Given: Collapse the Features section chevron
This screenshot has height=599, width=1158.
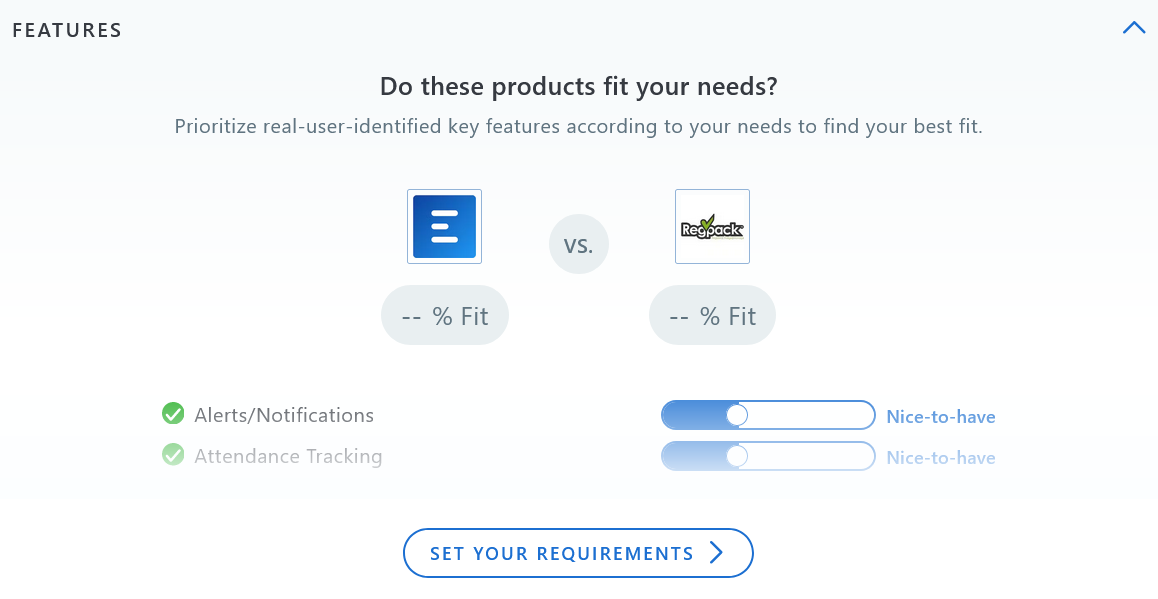Looking at the screenshot, I should (1133, 29).
